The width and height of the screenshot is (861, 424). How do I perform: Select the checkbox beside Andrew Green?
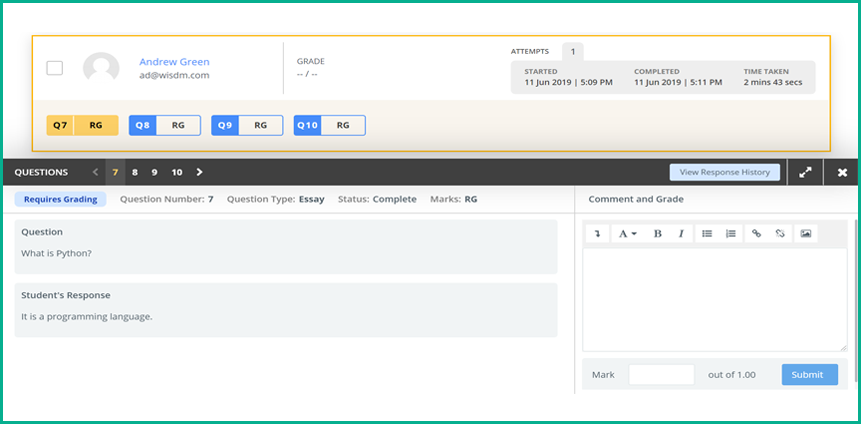pyautogui.click(x=54, y=68)
